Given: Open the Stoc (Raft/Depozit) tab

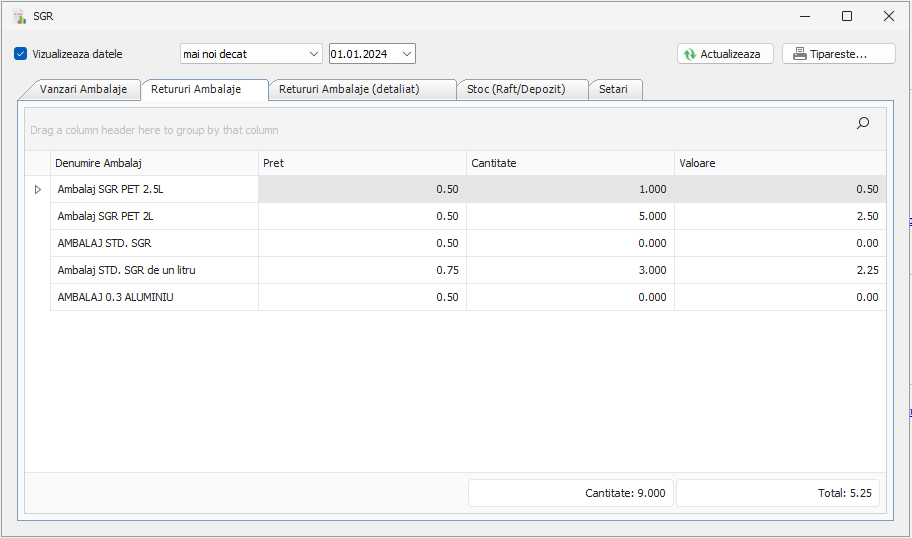Looking at the screenshot, I should [515, 89].
